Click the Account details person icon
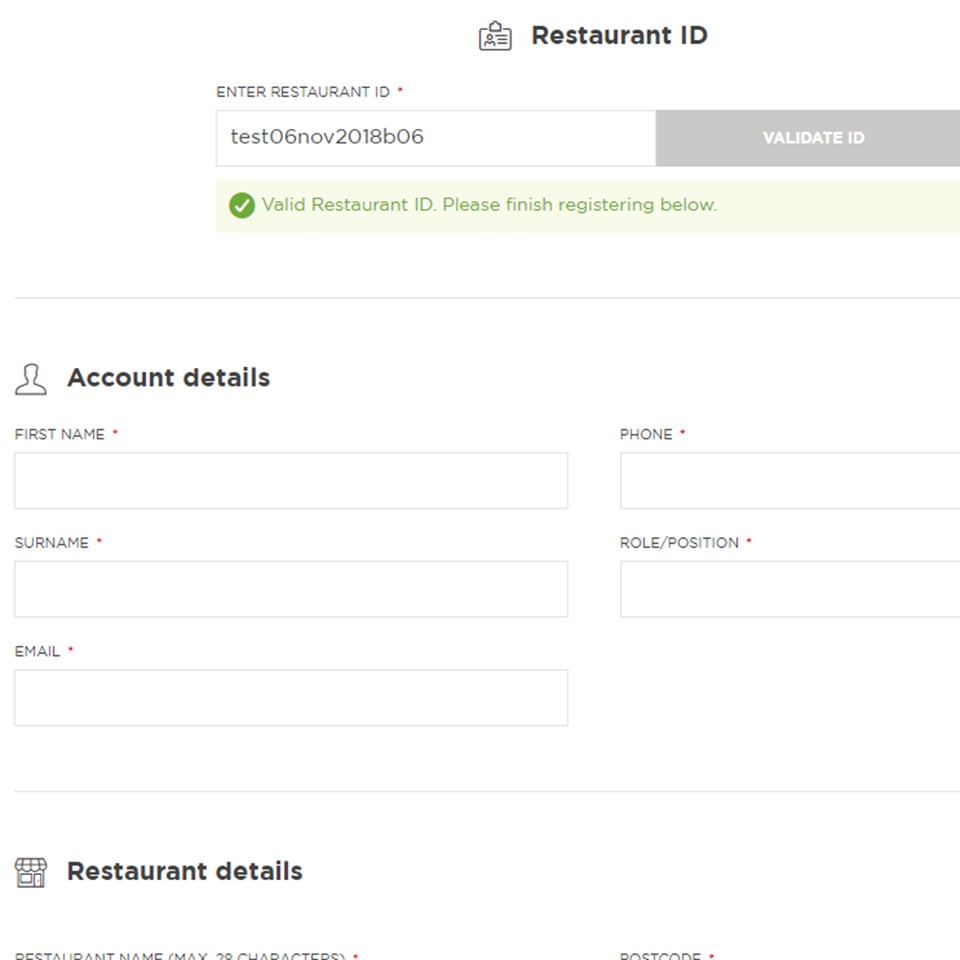Image resolution: width=960 pixels, height=960 pixels. coord(31,379)
